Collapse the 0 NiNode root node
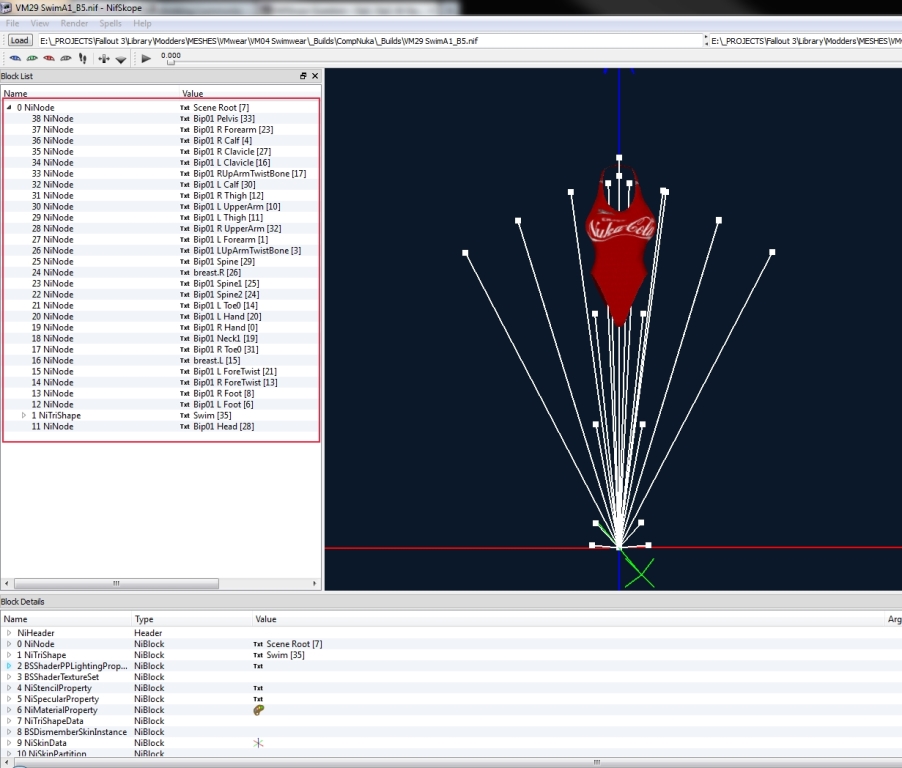The image size is (902, 768). (x=10, y=107)
